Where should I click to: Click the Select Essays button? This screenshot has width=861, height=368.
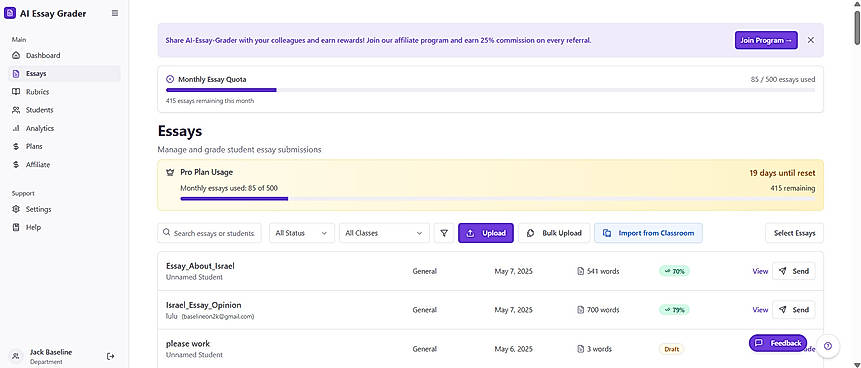(x=794, y=233)
